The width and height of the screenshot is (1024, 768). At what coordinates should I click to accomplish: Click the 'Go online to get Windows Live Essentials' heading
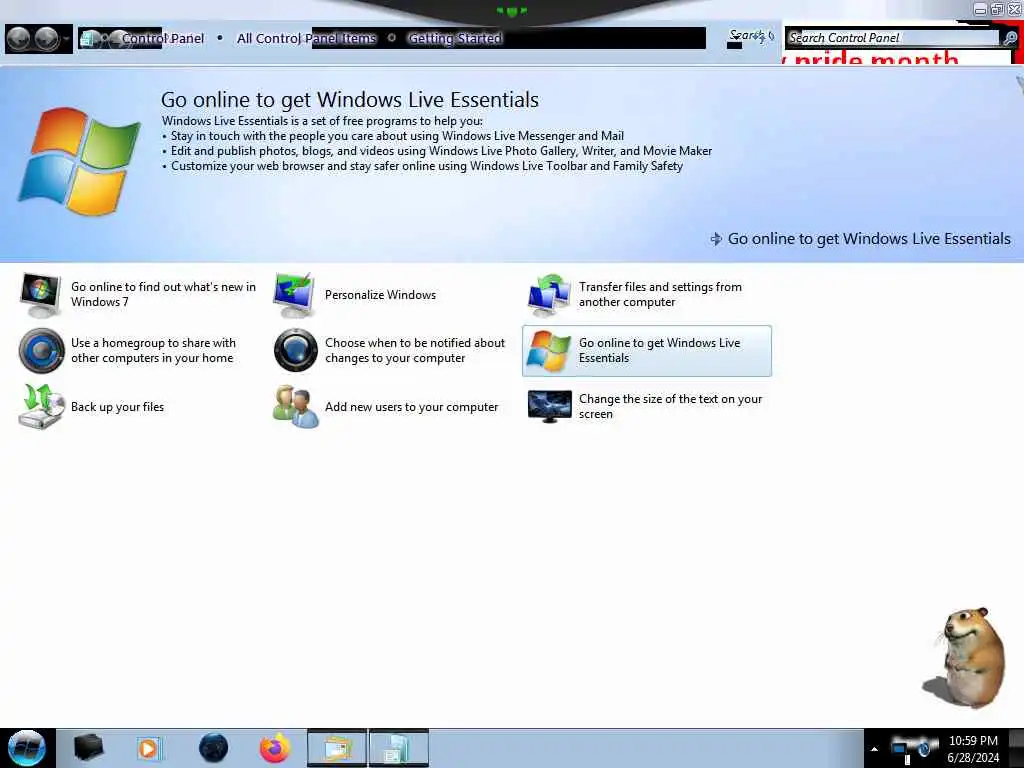tap(349, 99)
